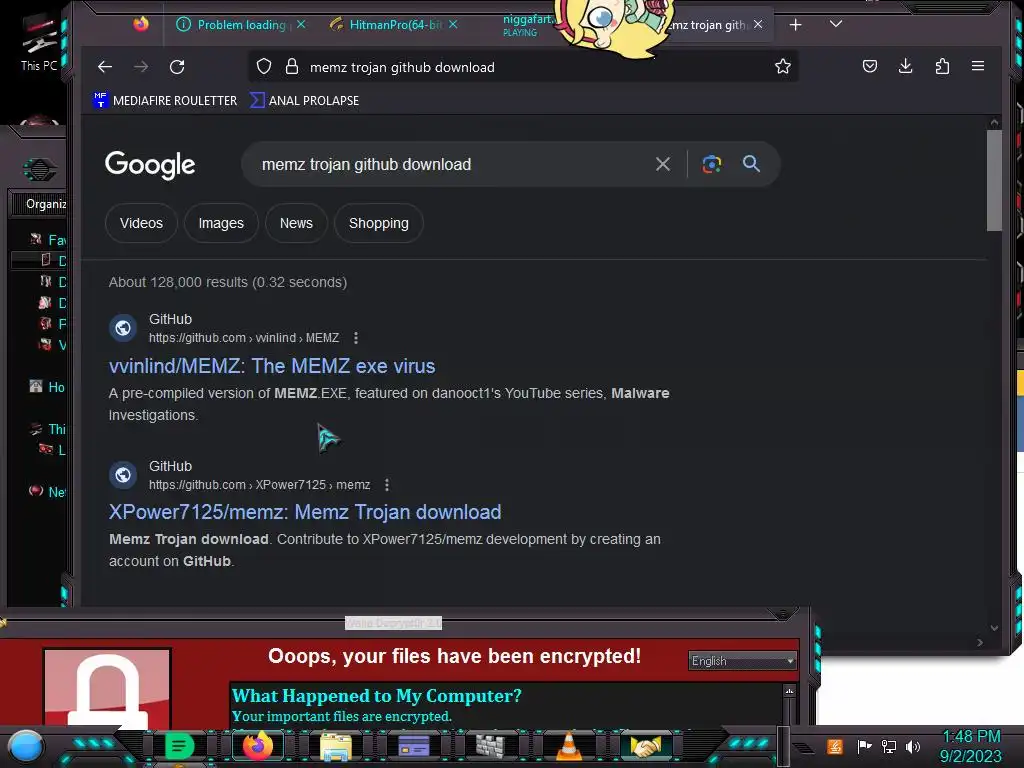The height and width of the screenshot is (768, 1024).
Task: Open the ANAL PROLAPSE bookmark
Action: click(304, 101)
